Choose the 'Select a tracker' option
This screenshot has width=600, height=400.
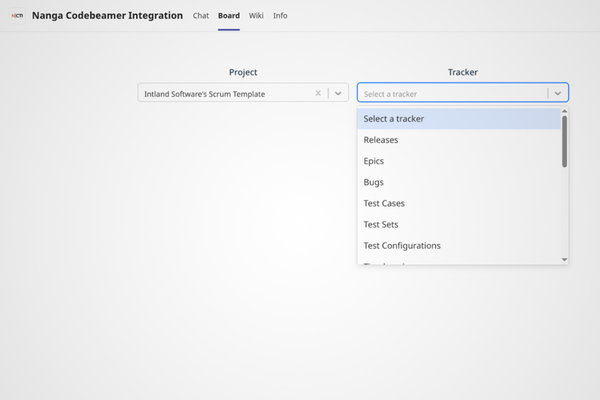pos(459,119)
